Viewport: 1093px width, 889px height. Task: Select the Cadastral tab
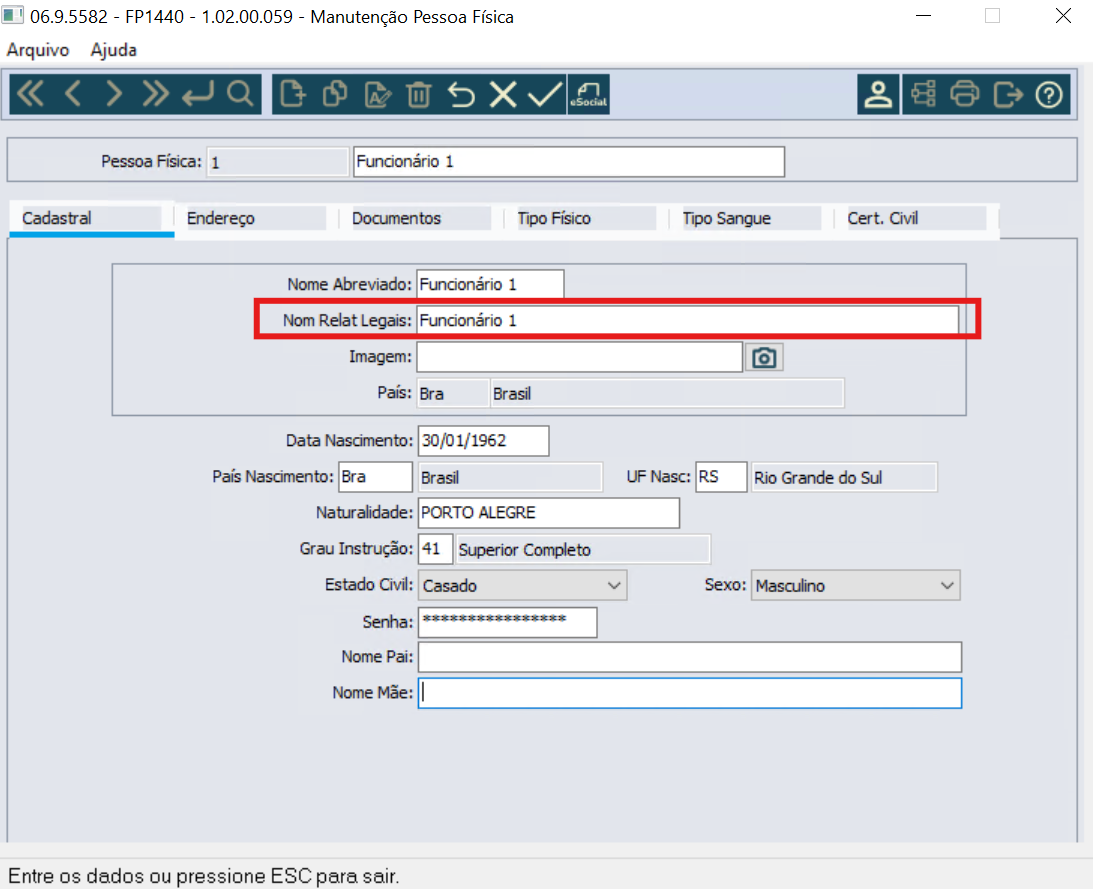click(91, 218)
